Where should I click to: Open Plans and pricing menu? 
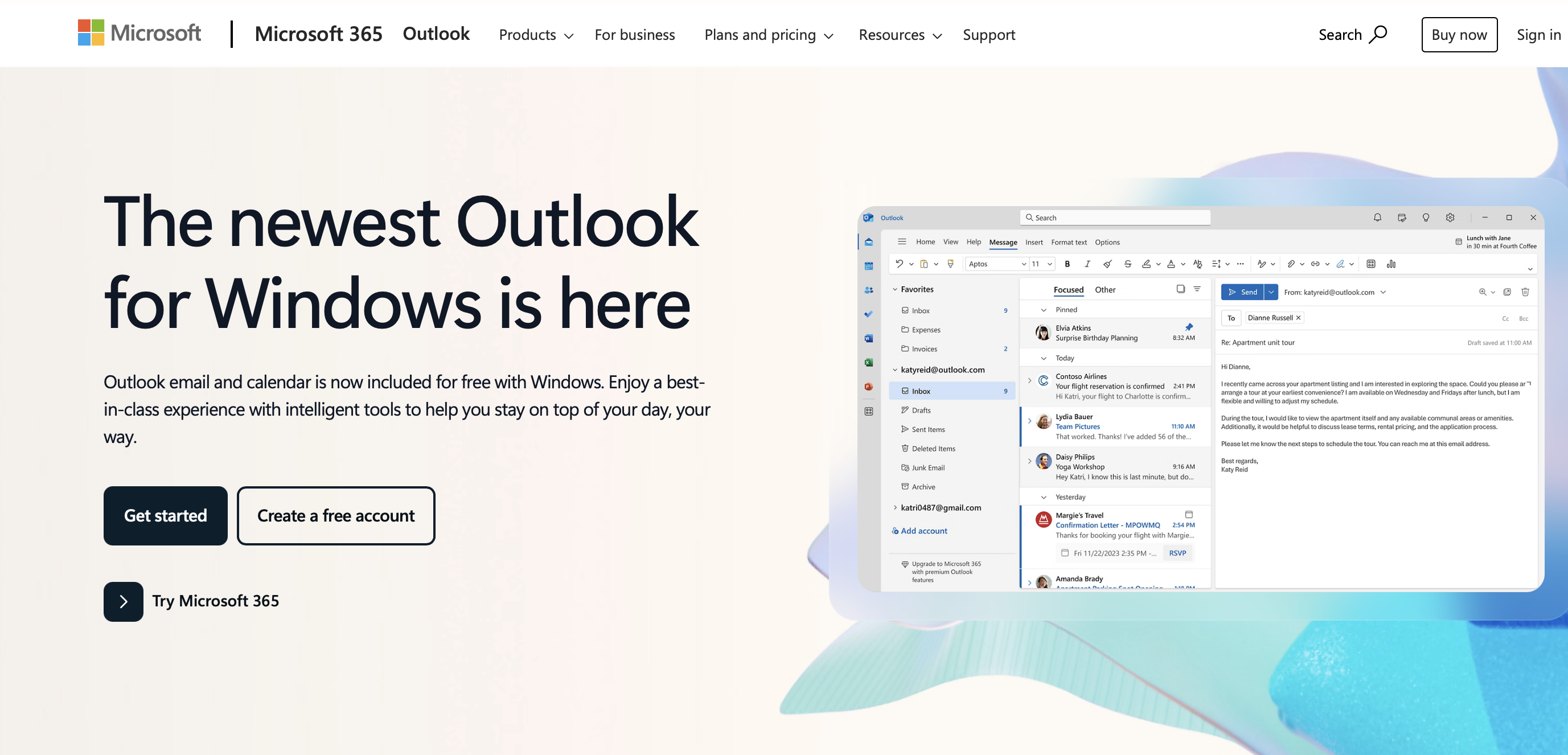pos(768,35)
